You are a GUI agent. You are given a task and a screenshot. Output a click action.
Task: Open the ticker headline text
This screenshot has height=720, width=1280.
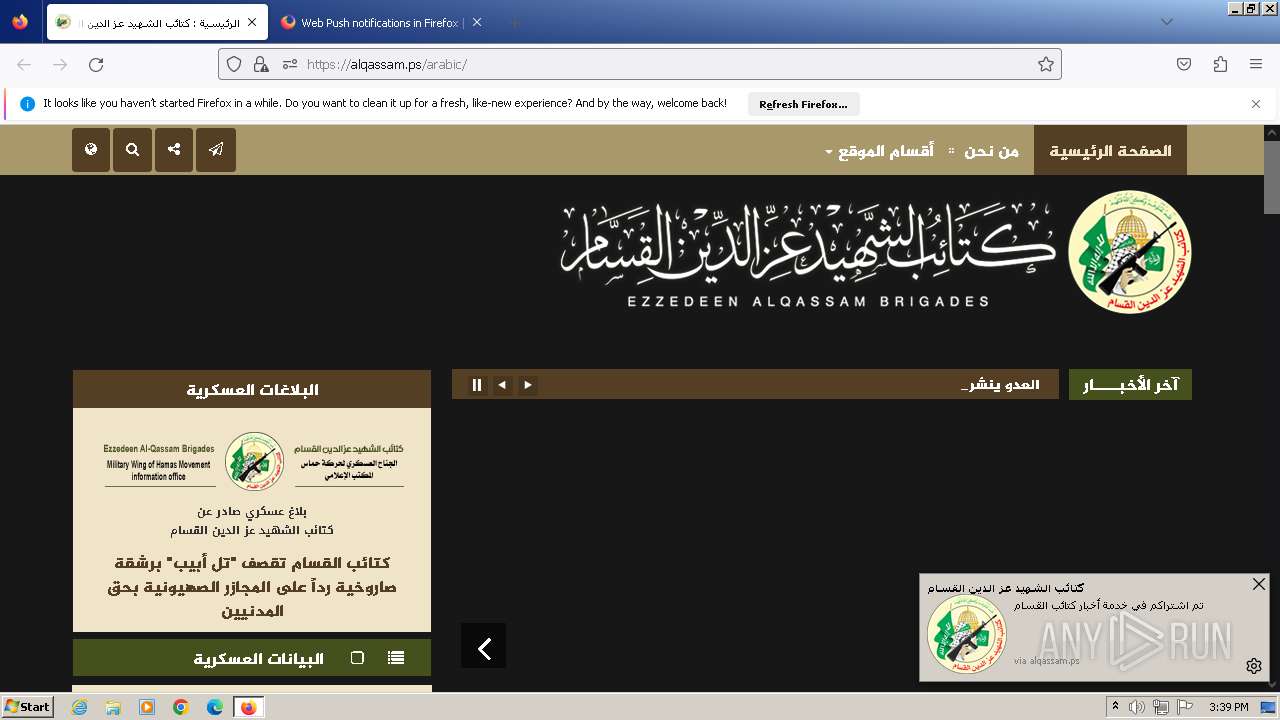click(x=1000, y=385)
